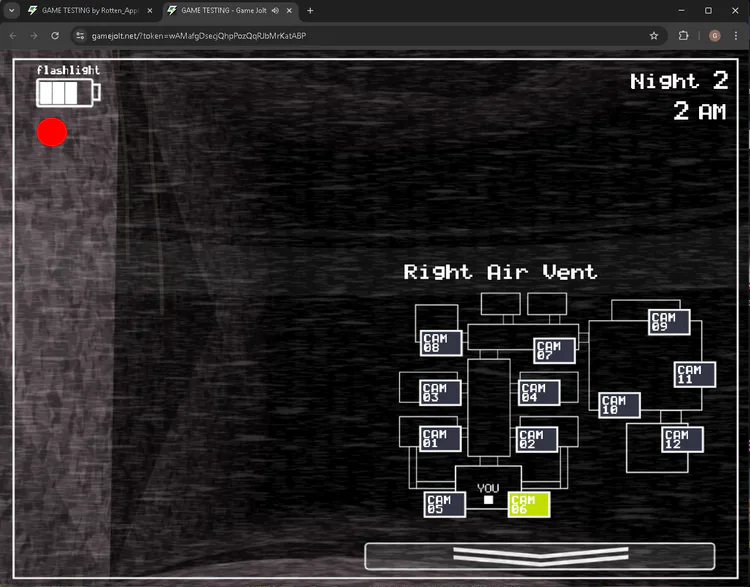This screenshot has height=587, width=750.
Task: Click the highlighted CAM 06 button
Action: [x=529, y=504]
